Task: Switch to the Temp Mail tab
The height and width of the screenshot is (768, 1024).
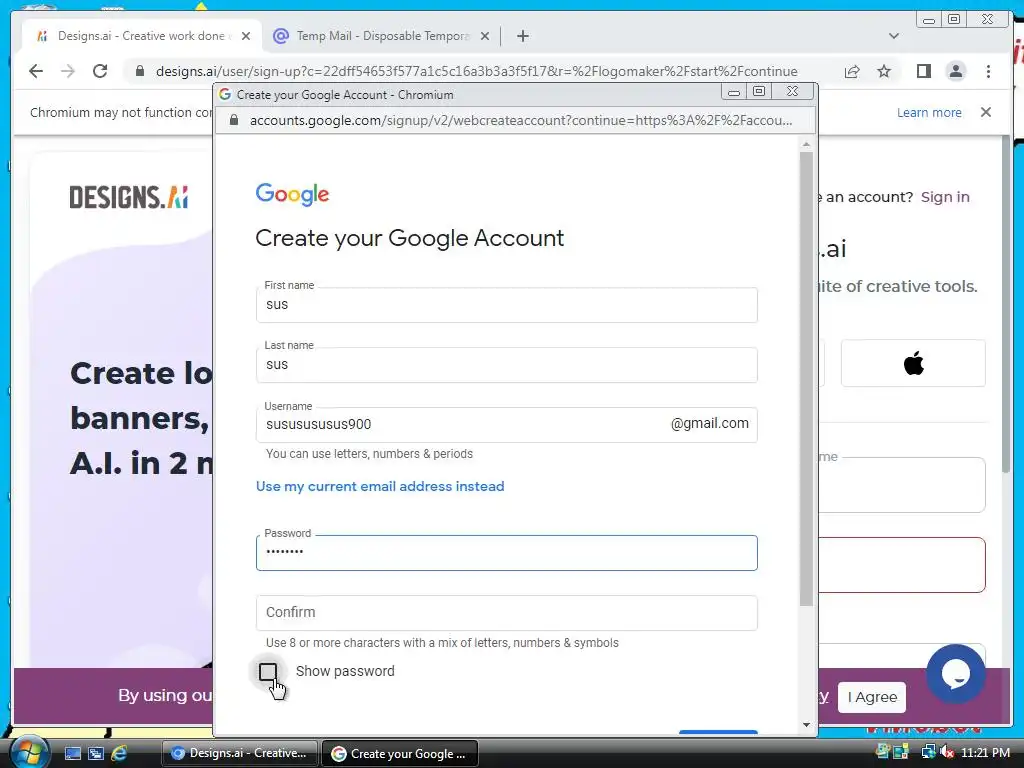Action: click(x=381, y=36)
